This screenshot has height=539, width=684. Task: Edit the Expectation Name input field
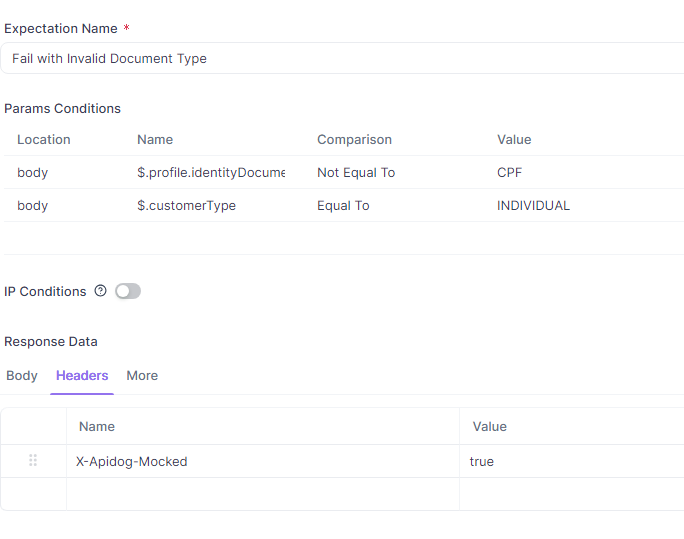click(340, 59)
